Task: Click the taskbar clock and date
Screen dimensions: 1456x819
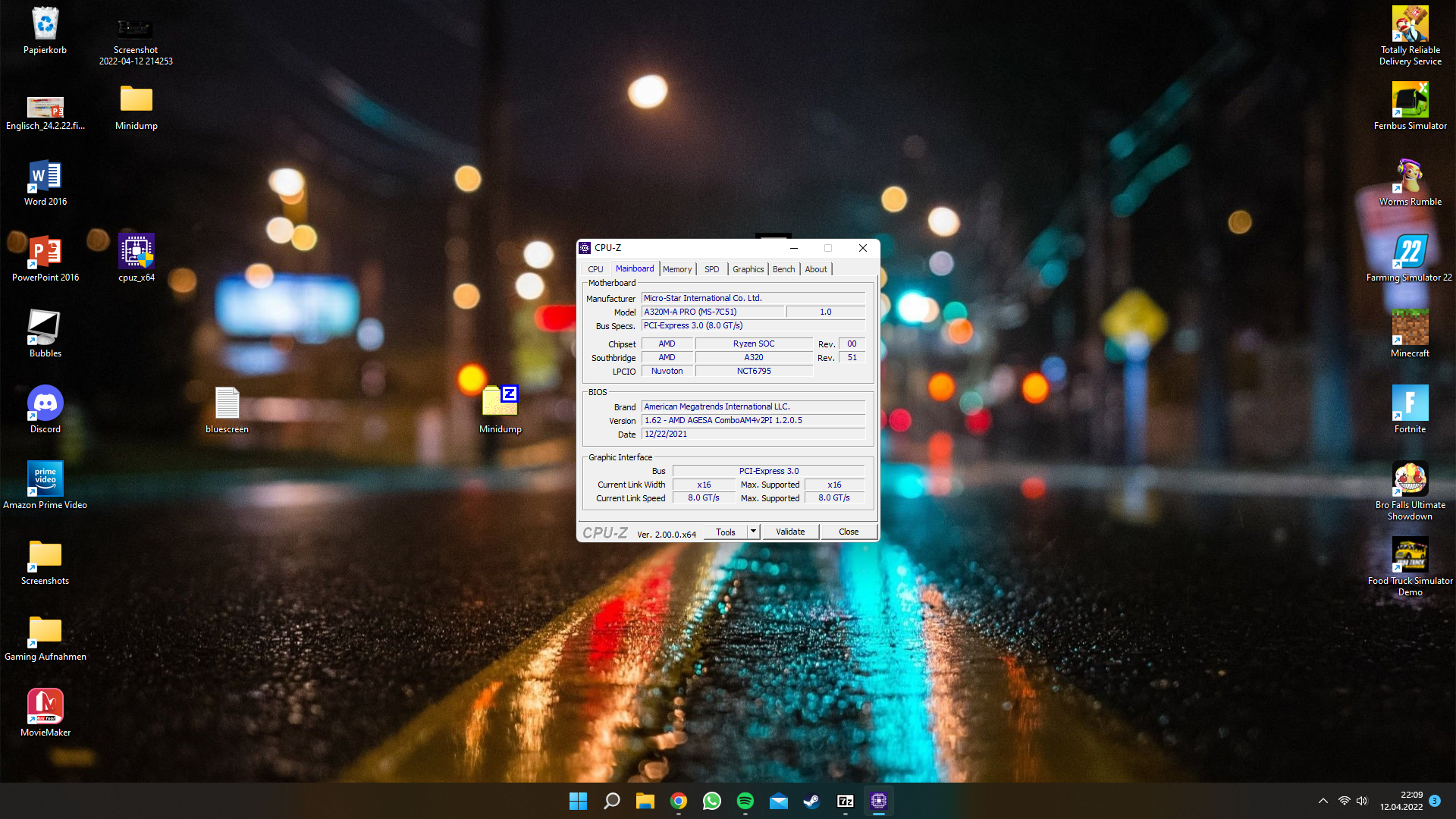Action: click(1401, 801)
